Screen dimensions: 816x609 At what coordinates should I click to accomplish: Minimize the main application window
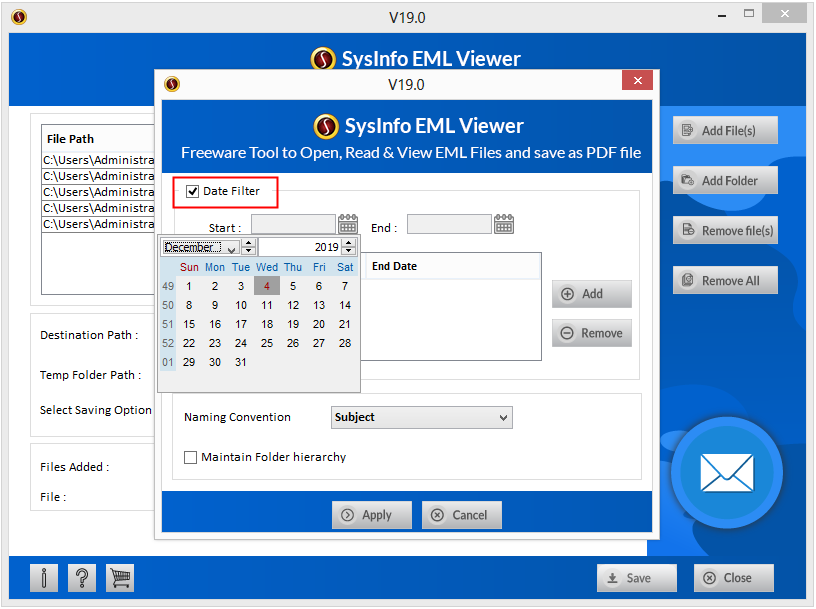pyautogui.click(x=722, y=15)
